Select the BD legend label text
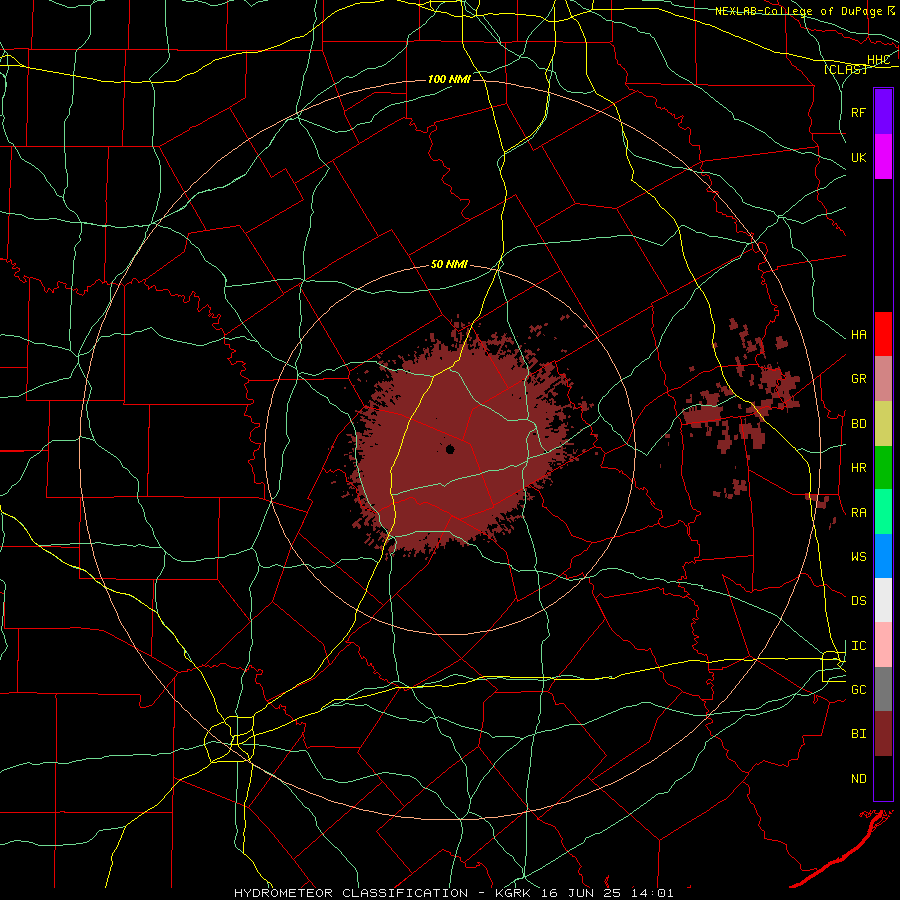 [859, 424]
